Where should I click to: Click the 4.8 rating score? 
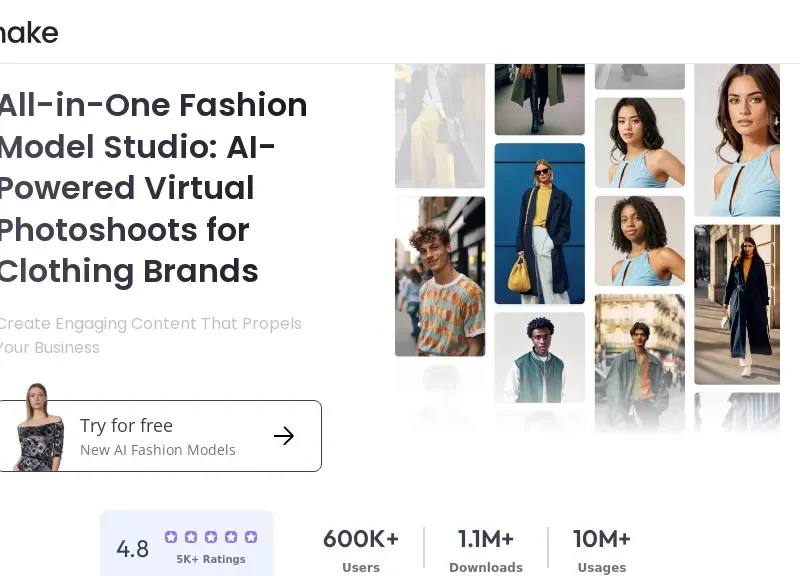click(x=133, y=548)
